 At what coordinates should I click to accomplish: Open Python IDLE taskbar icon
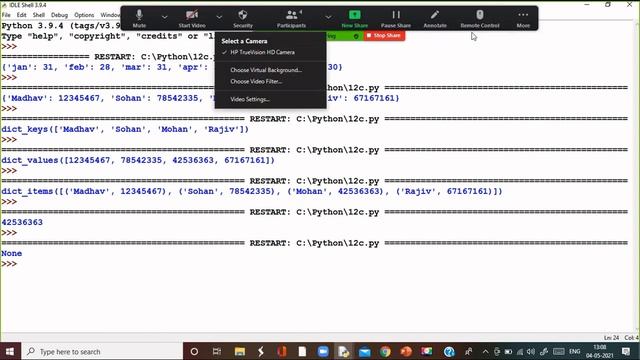click(x=344, y=351)
